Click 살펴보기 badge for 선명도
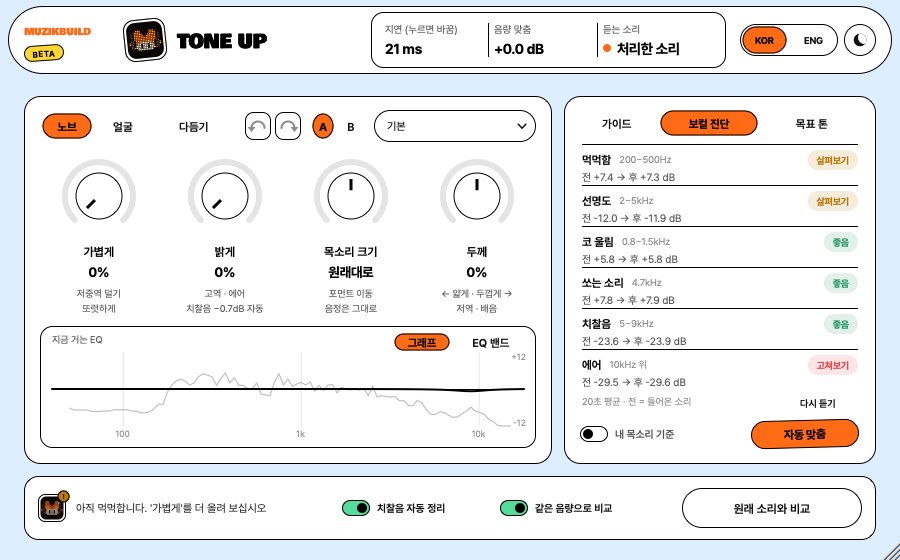 (x=832, y=201)
